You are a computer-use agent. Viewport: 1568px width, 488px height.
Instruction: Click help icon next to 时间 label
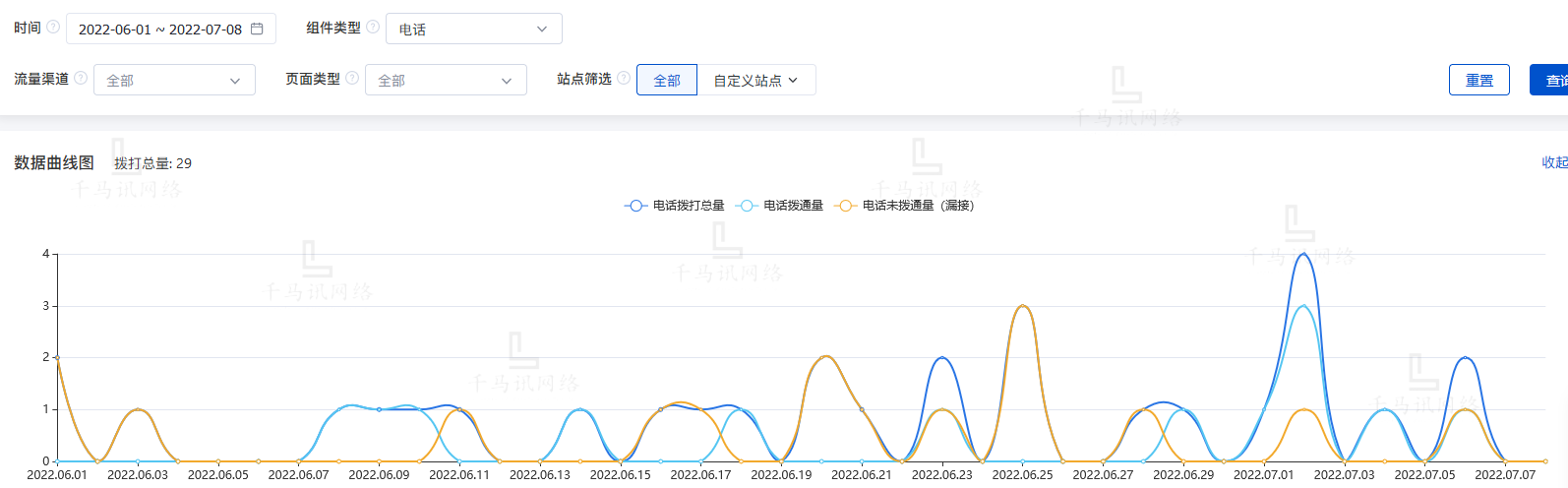coord(53,28)
